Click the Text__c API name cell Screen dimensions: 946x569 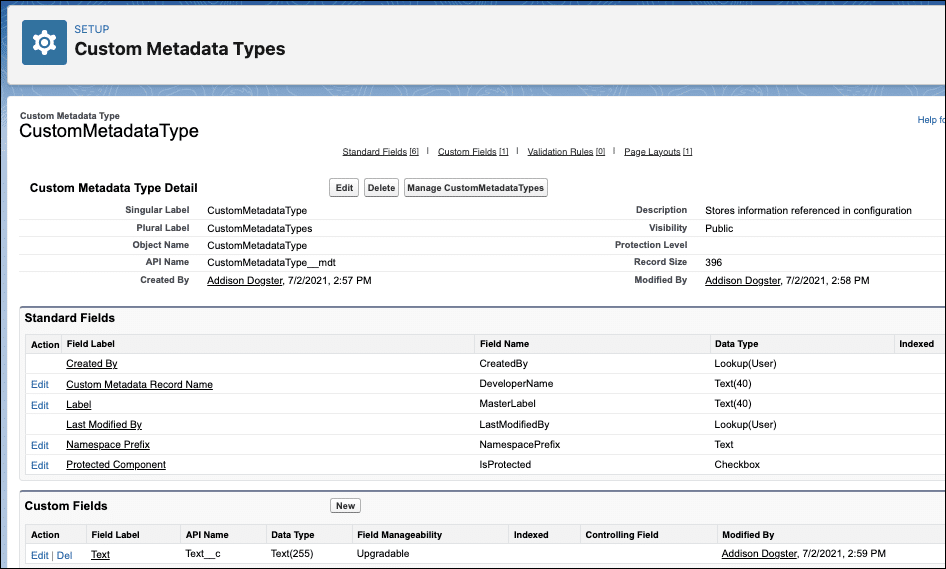203,553
